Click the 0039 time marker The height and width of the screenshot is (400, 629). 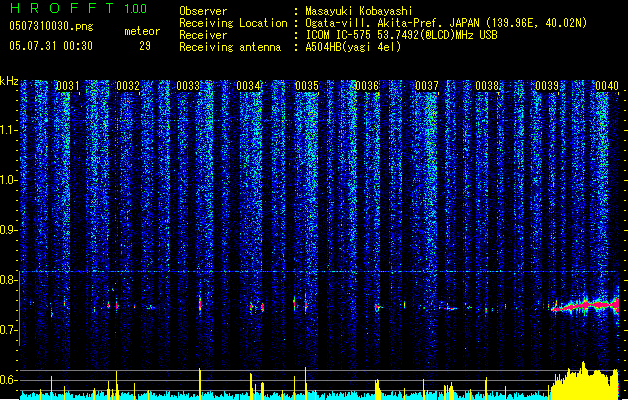(547, 86)
